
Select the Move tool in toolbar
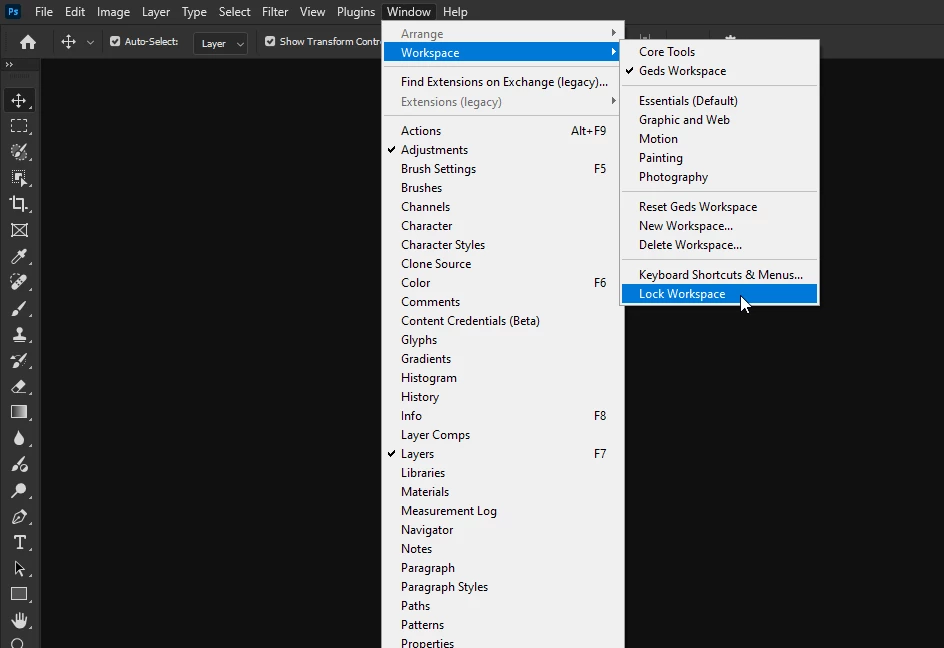pyautogui.click(x=19, y=101)
